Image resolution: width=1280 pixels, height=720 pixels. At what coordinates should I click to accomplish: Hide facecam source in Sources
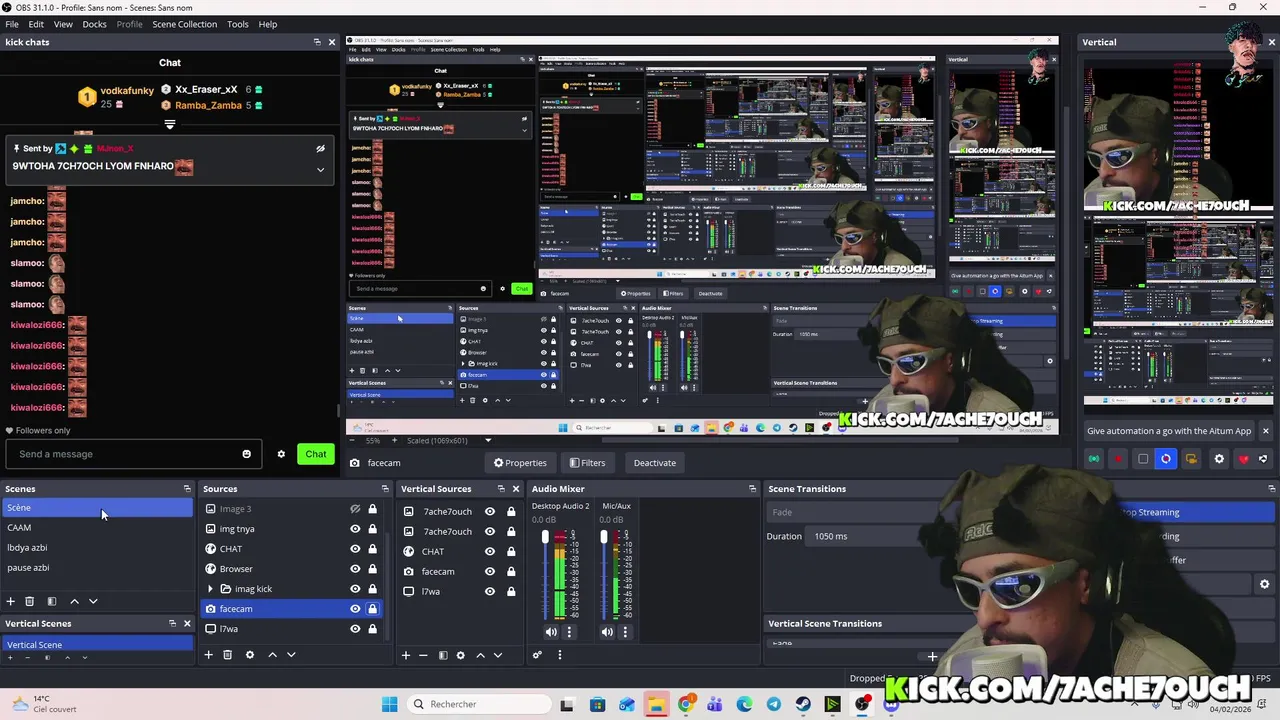(355, 609)
